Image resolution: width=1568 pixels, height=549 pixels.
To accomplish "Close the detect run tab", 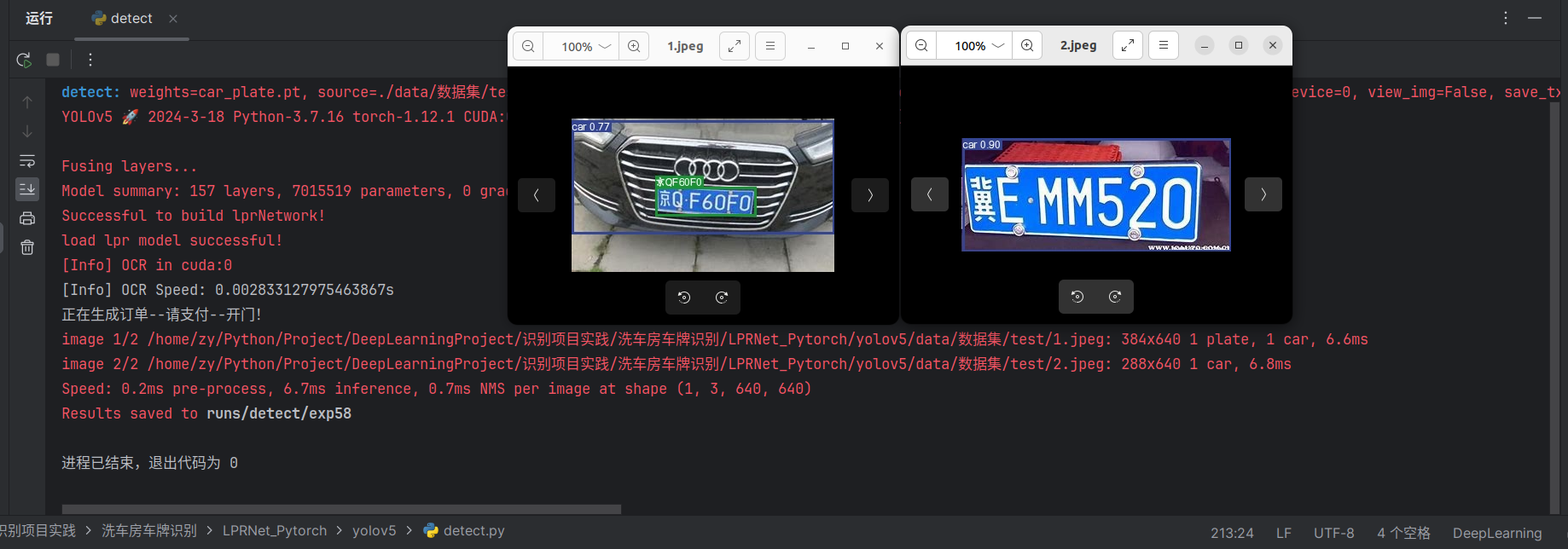I will tap(173, 19).
